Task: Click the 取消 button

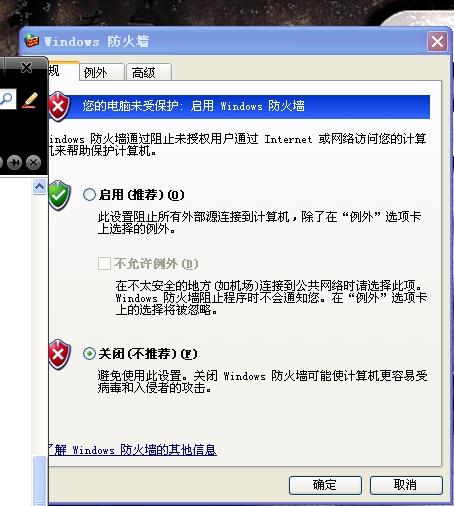Action: coord(406,485)
